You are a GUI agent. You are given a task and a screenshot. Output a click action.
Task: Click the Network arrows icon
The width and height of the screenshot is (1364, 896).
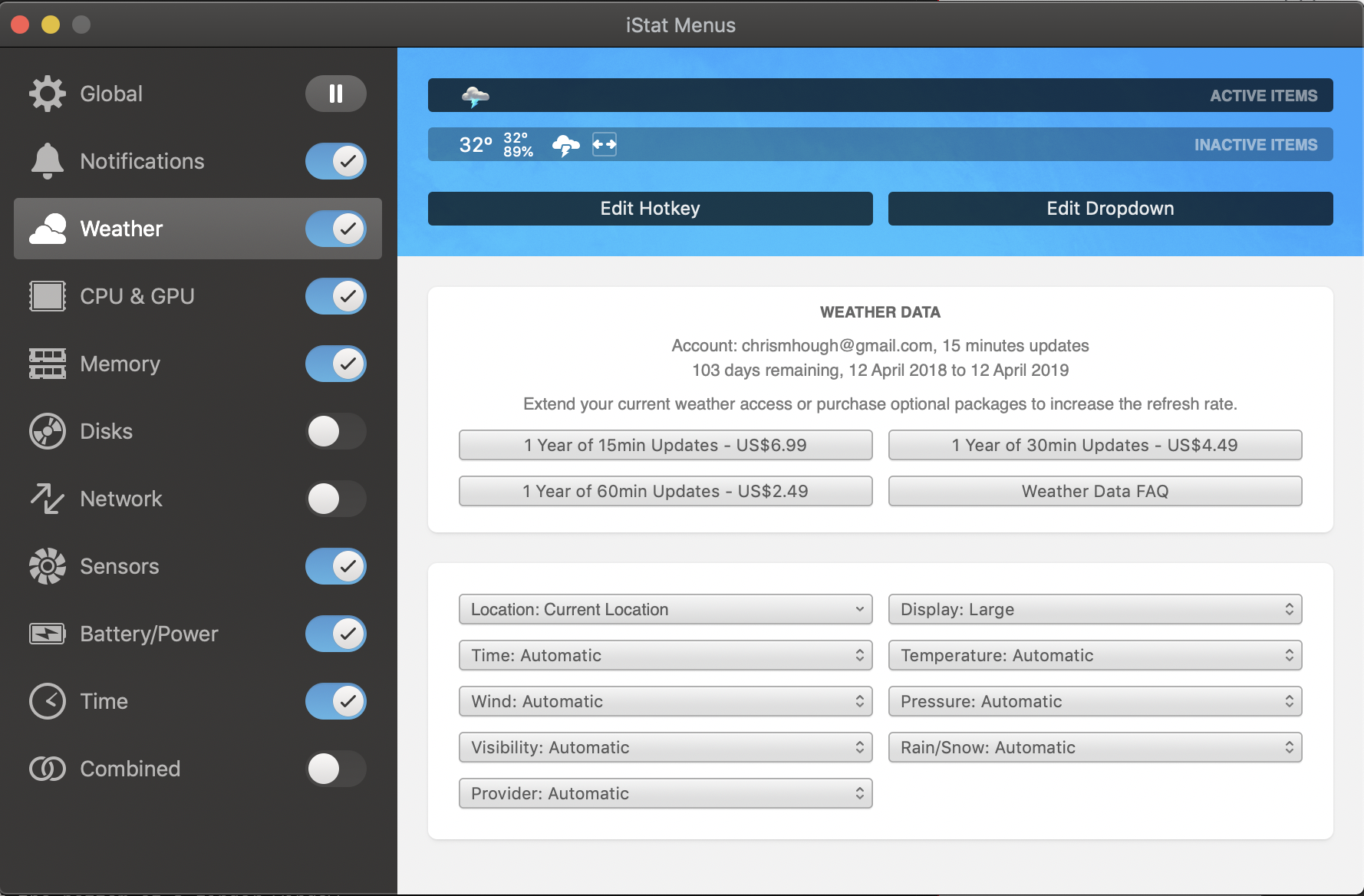(48, 499)
